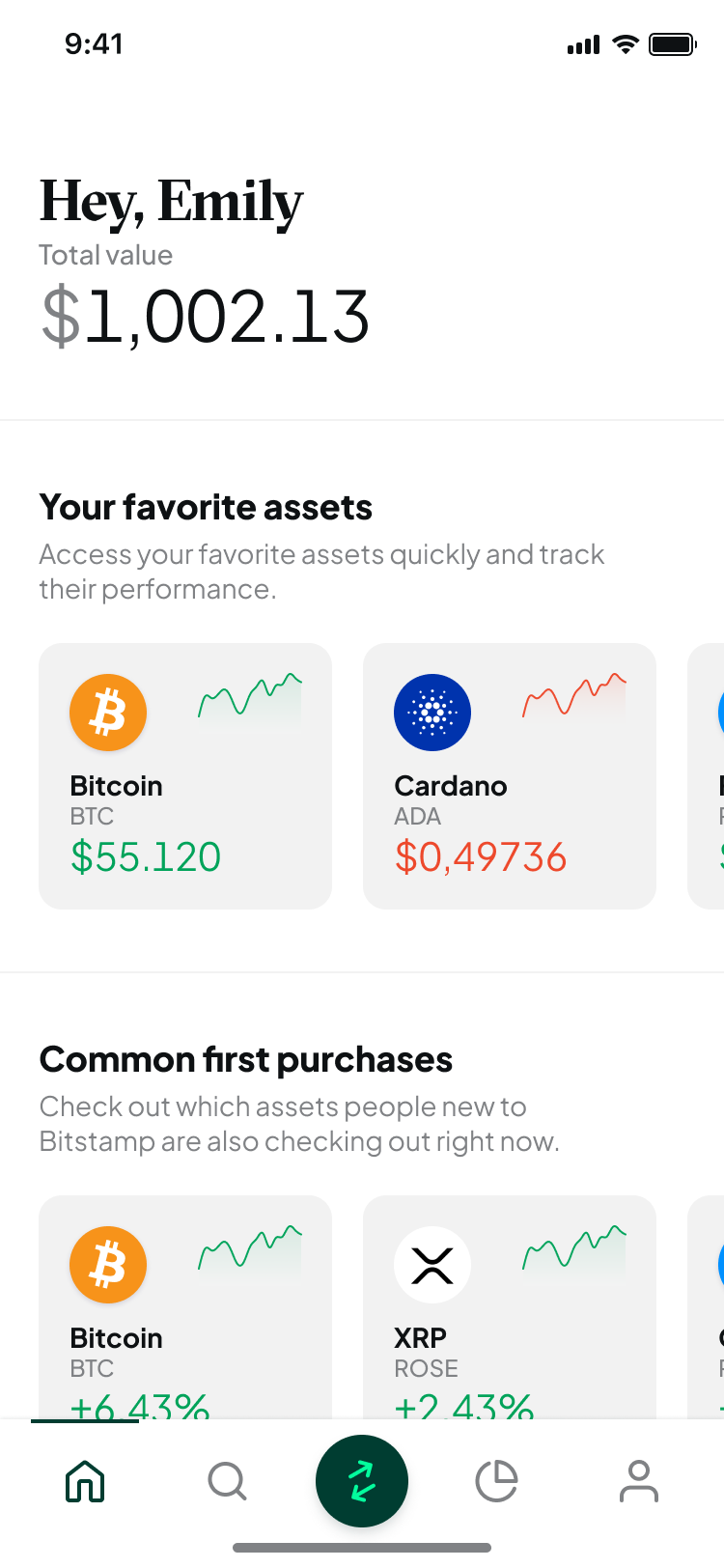This screenshot has height=1568, width=724.
Task: Open the Search tab magnifier icon
Action: (x=227, y=1481)
